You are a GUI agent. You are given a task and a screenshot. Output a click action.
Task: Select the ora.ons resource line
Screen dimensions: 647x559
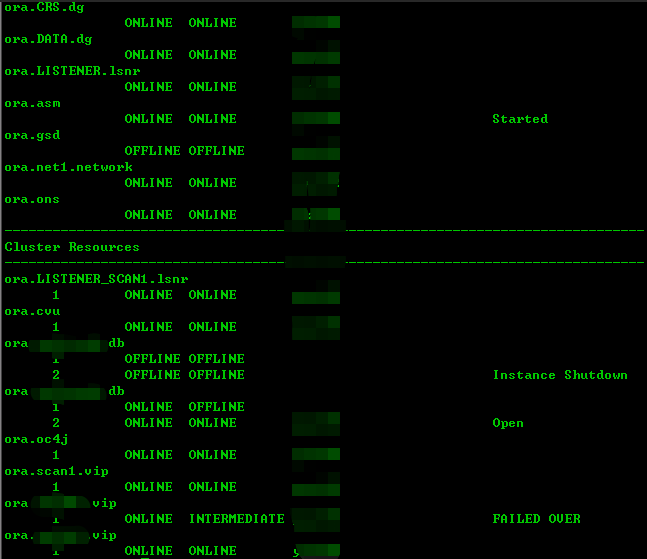coord(32,199)
